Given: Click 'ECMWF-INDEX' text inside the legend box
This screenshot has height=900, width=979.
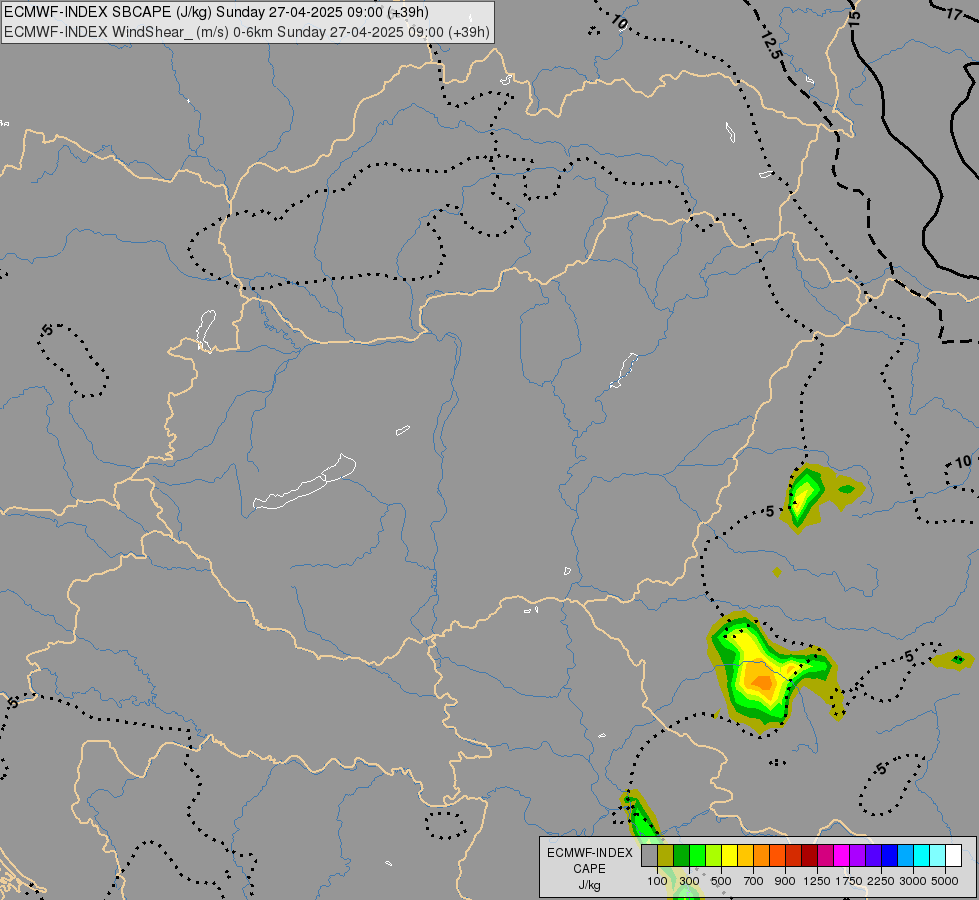Looking at the screenshot, I should pyautogui.click(x=589, y=853).
